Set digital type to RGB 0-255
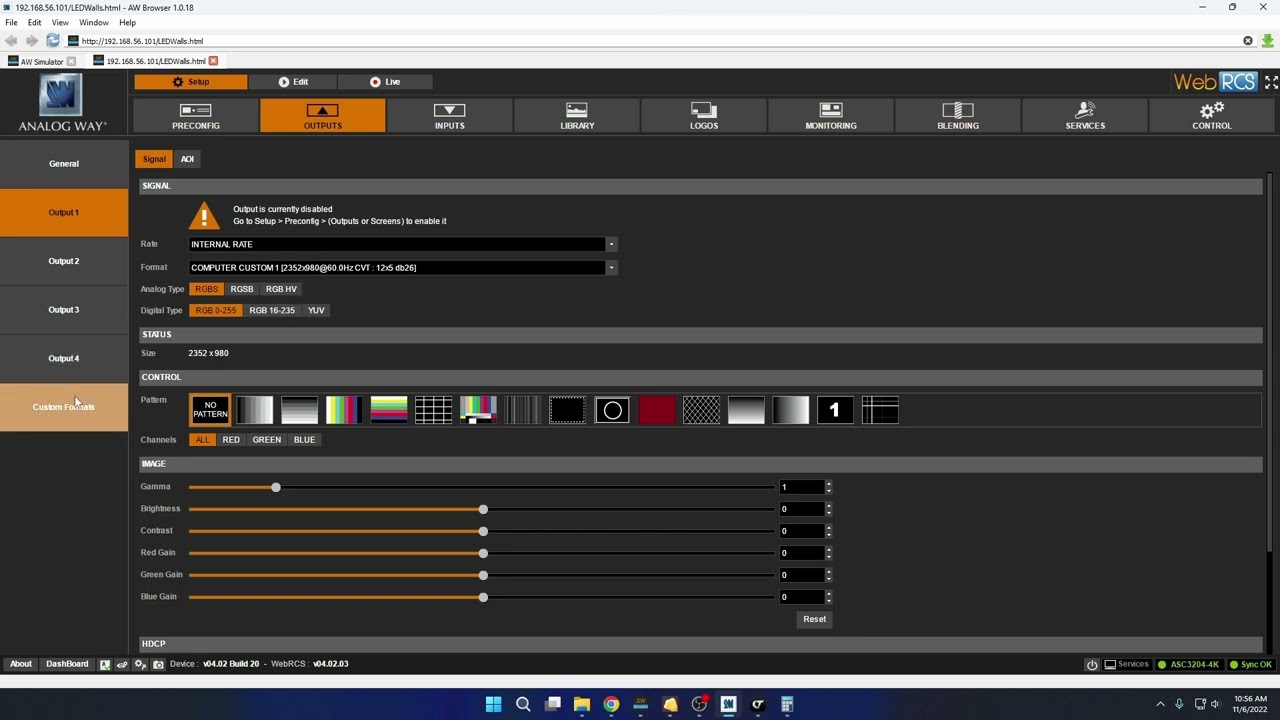This screenshot has height=720, width=1280. tap(215, 310)
